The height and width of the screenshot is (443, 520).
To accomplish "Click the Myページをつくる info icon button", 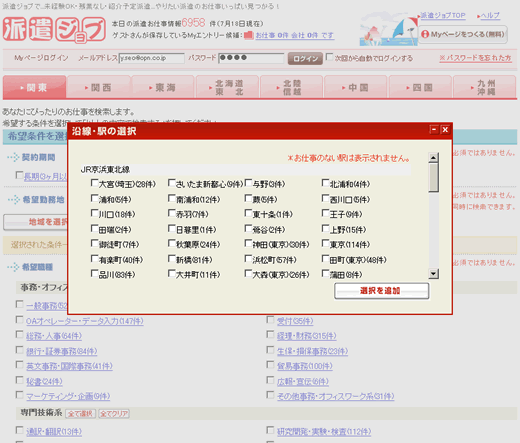I will pos(425,34).
